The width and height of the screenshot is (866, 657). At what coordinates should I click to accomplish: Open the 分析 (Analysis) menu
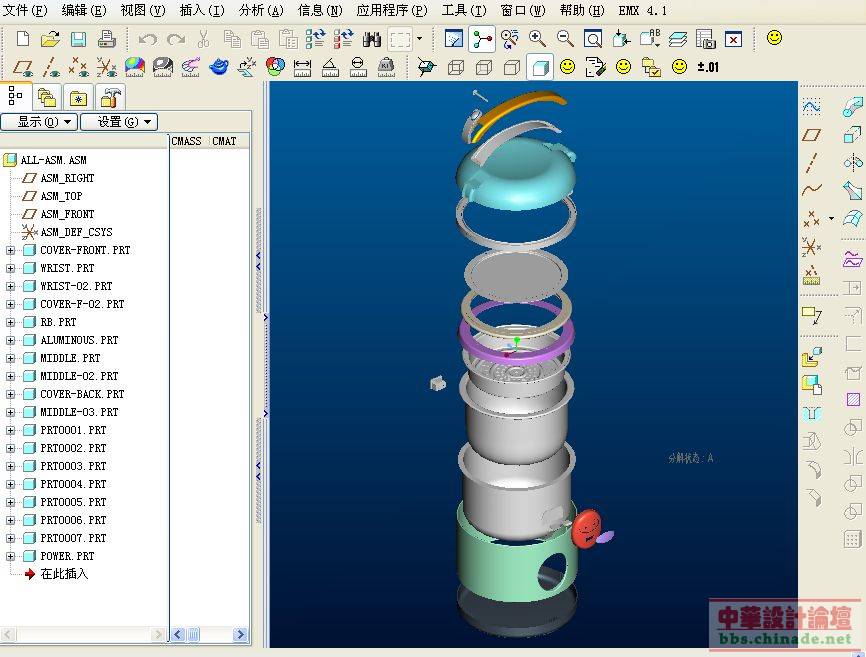[260, 11]
